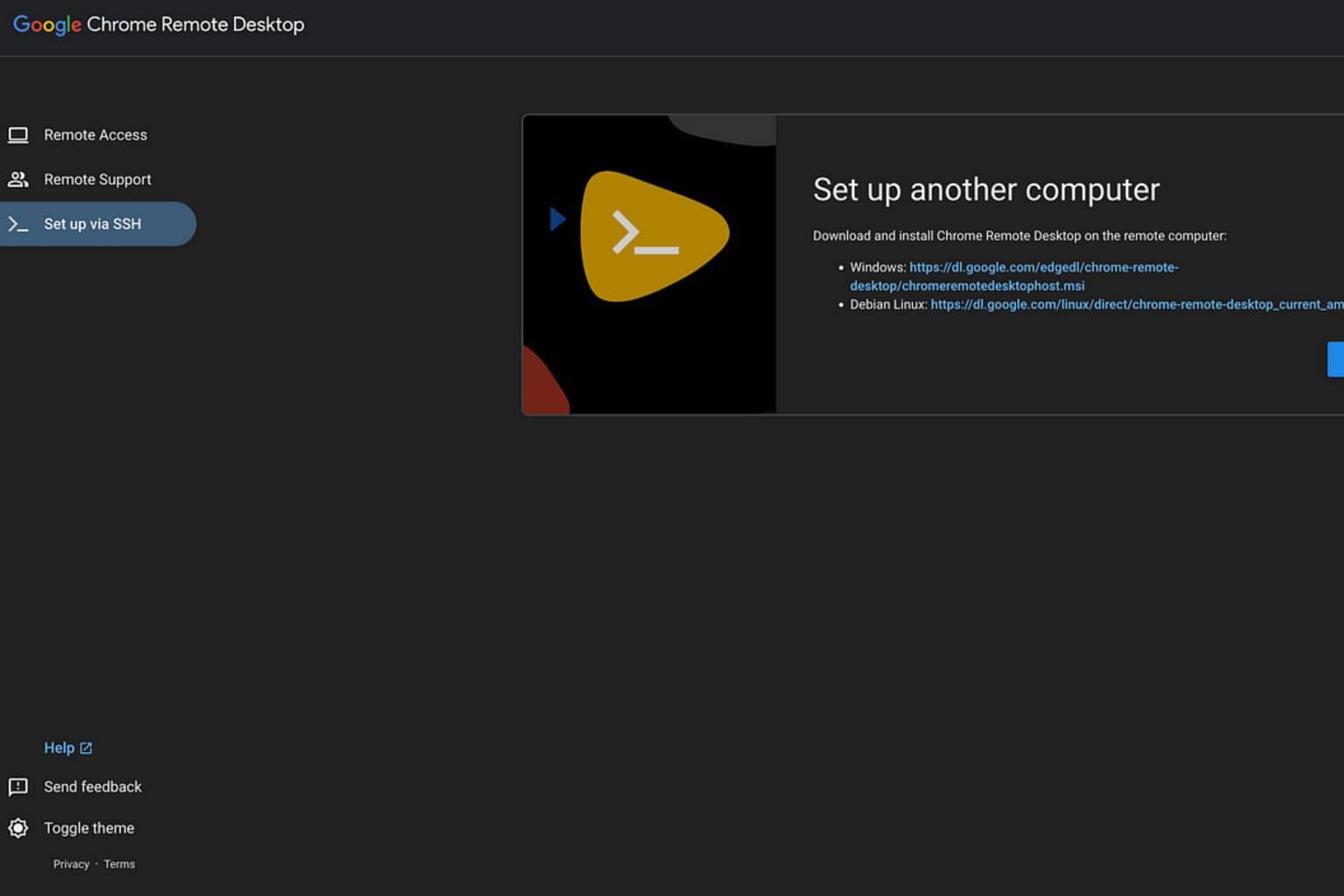Click the 'Set up another computer' heading
Image resolution: width=1344 pixels, height=896 pixels.
click(986, 190)
